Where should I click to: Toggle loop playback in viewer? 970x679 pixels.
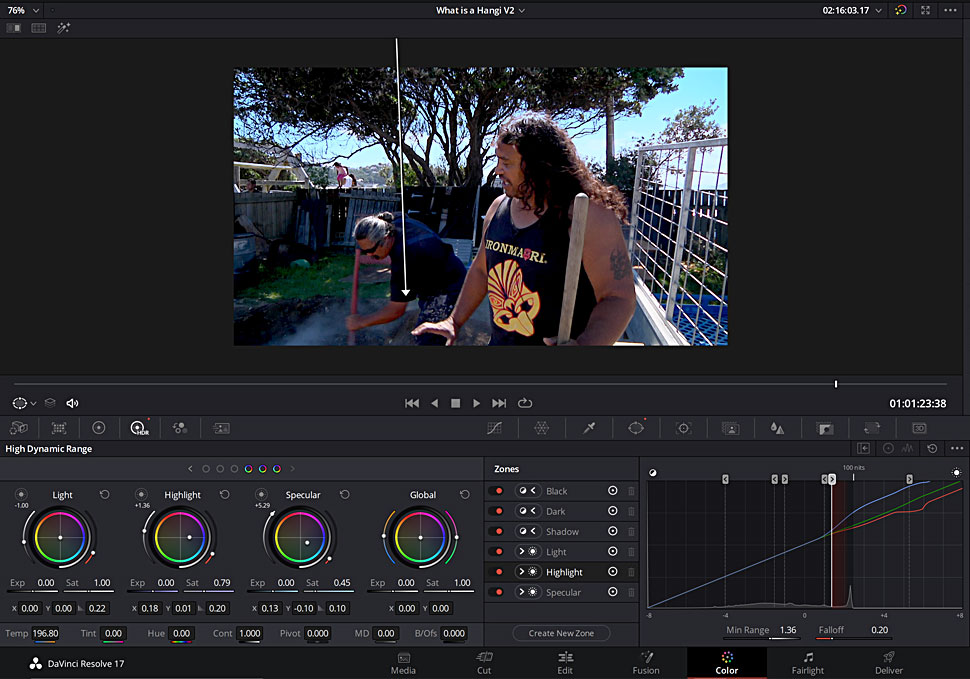pos(525,403)
